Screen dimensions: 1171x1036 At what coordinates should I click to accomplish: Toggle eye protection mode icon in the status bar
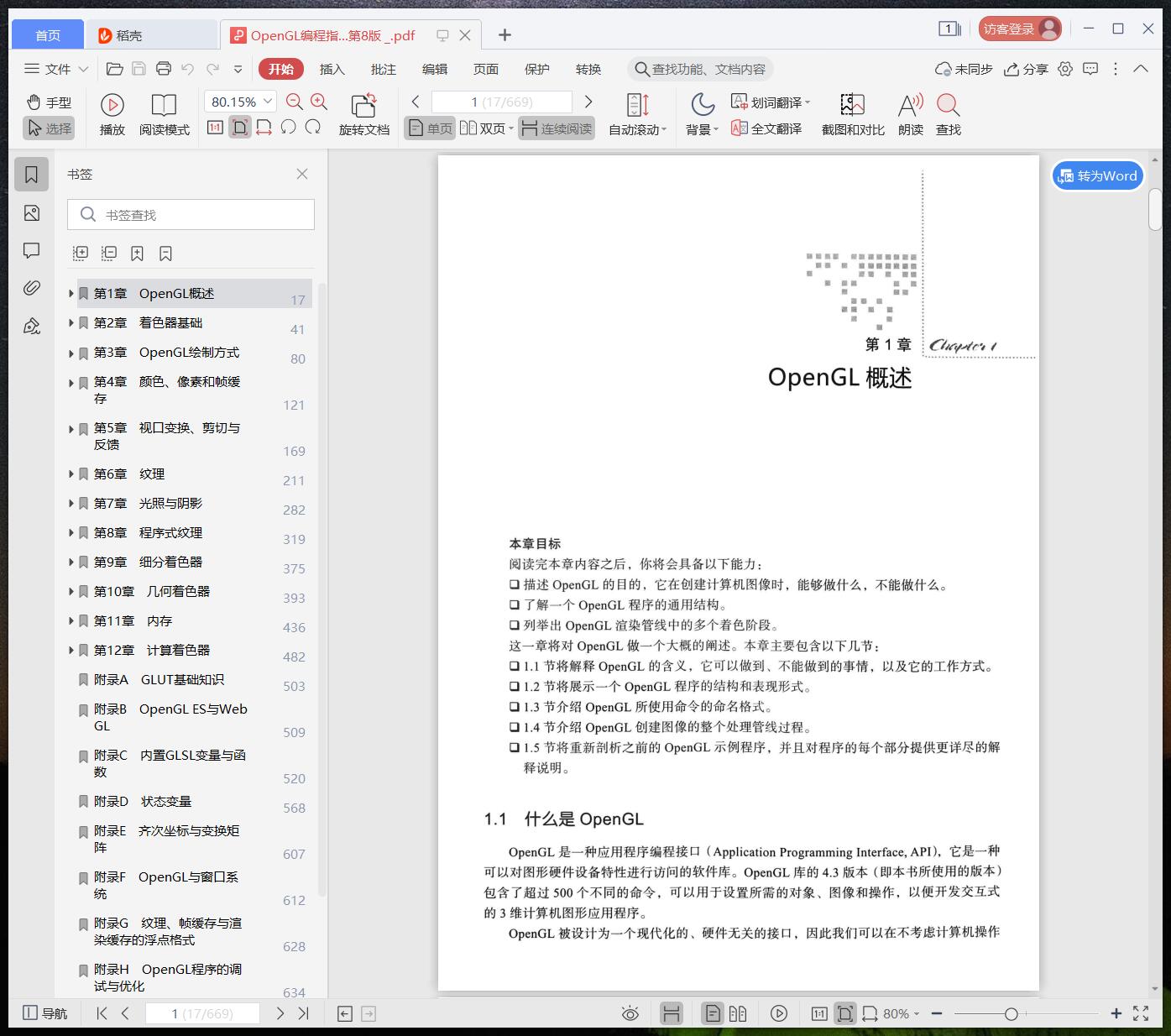point(630,1013)
